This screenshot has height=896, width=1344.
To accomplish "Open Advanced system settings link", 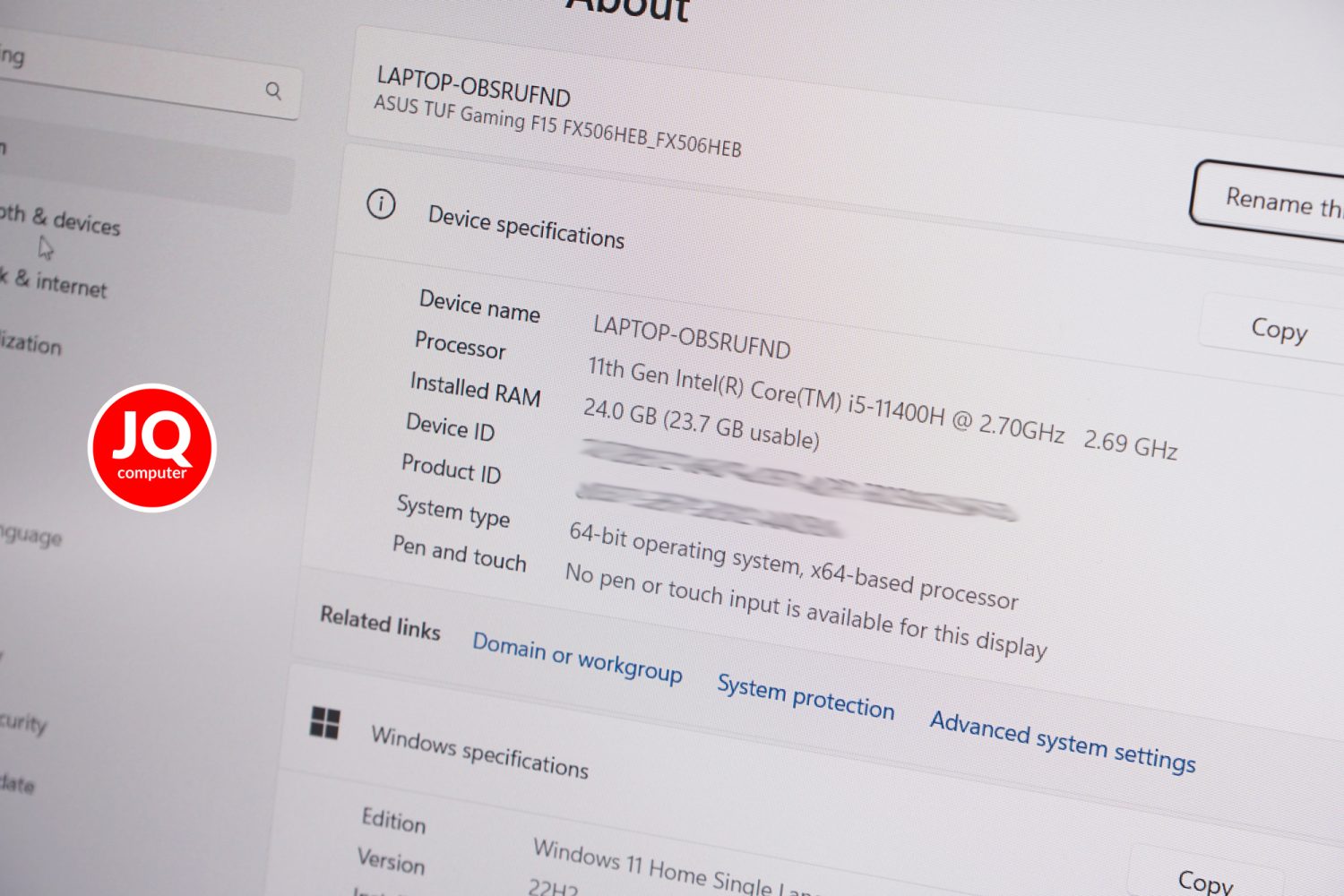I will (1063, 742).
